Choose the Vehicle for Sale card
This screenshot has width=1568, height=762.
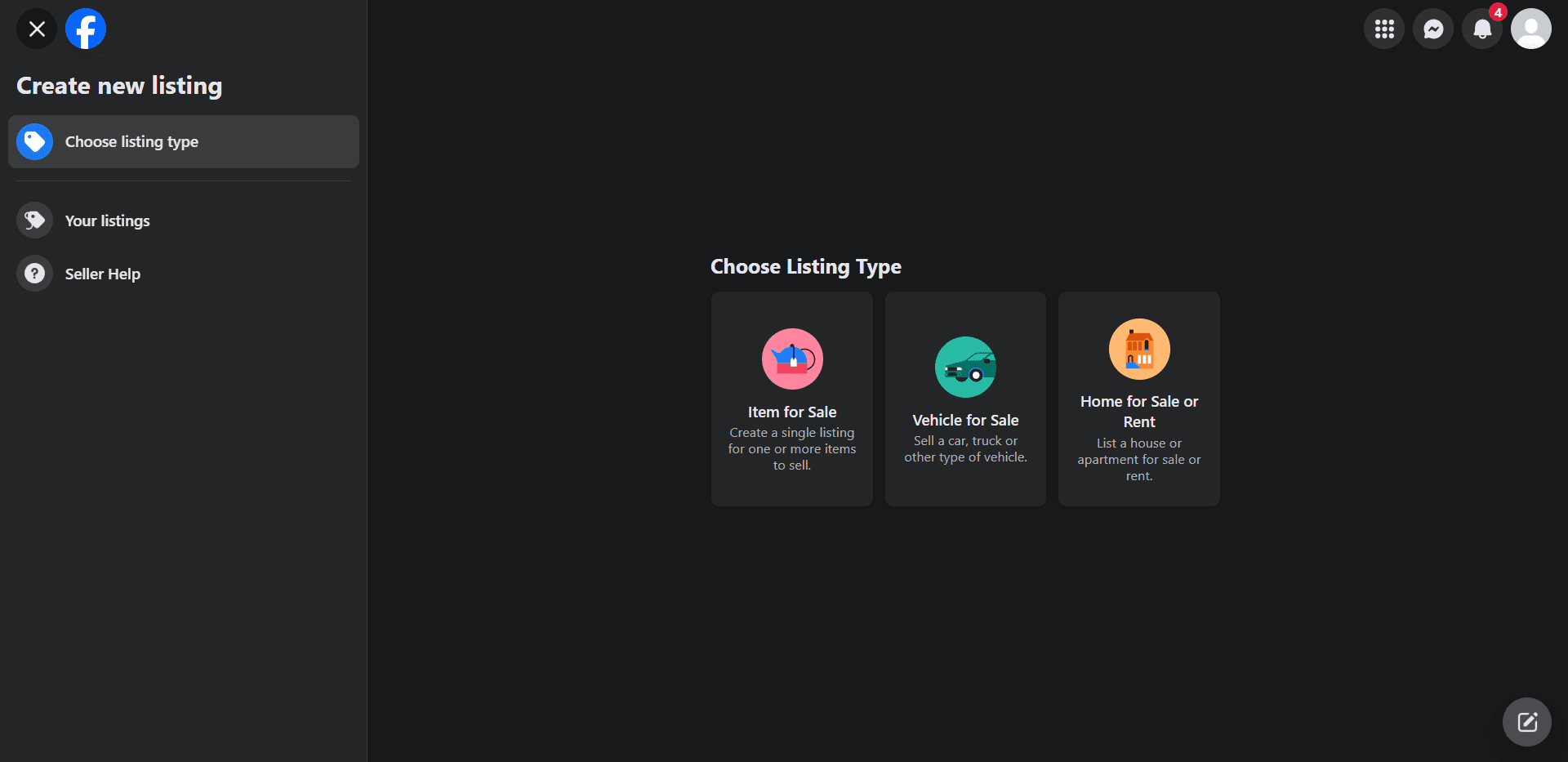965,399
